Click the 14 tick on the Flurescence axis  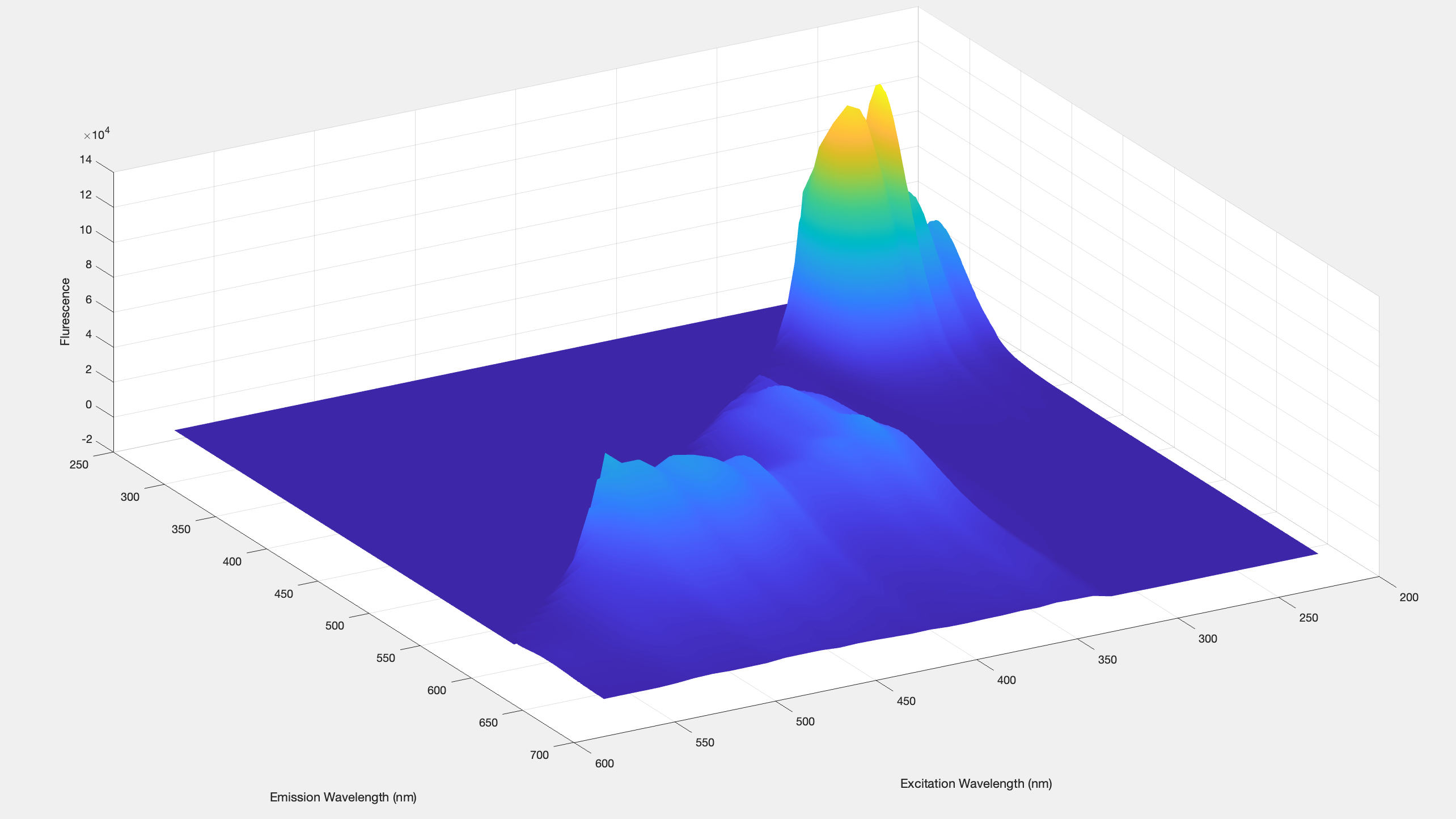coord(86,159)
